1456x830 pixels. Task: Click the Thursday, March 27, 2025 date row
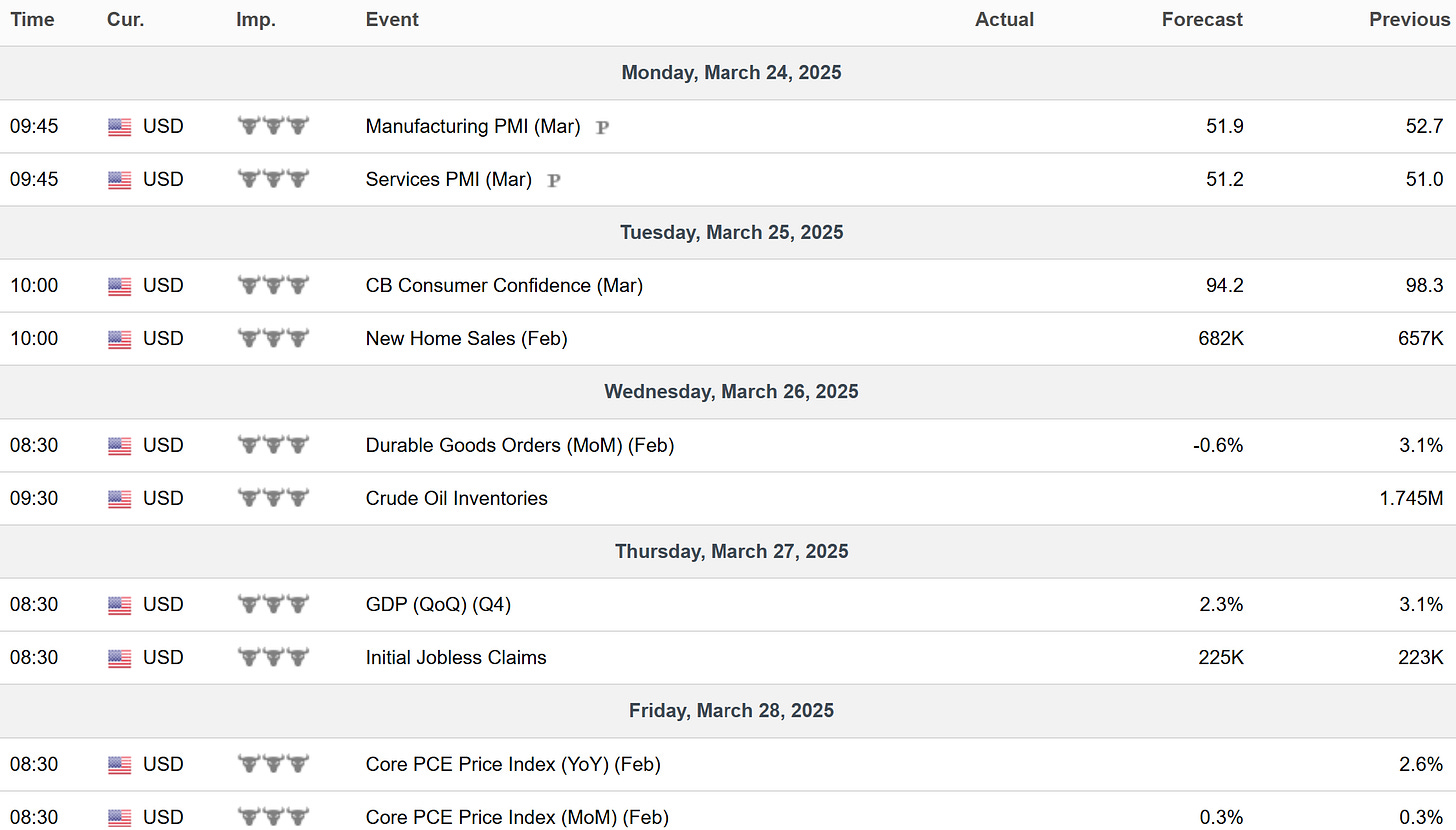pyautogui.click(x=728, y=551)
